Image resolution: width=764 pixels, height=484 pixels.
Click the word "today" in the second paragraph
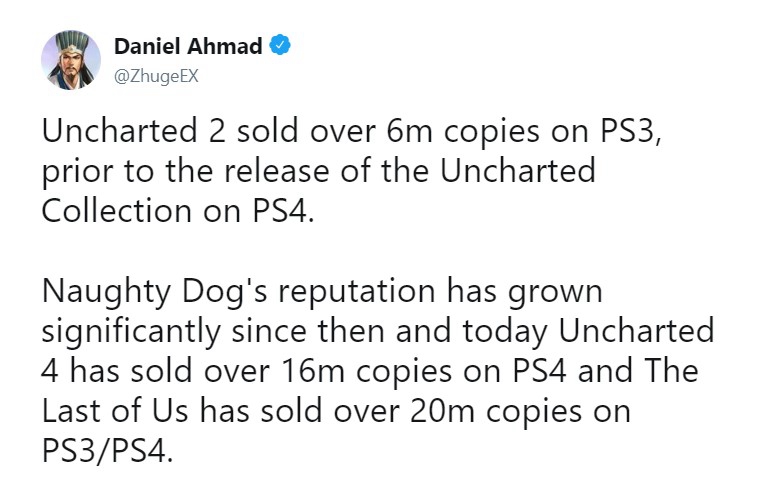pos(504,331)
